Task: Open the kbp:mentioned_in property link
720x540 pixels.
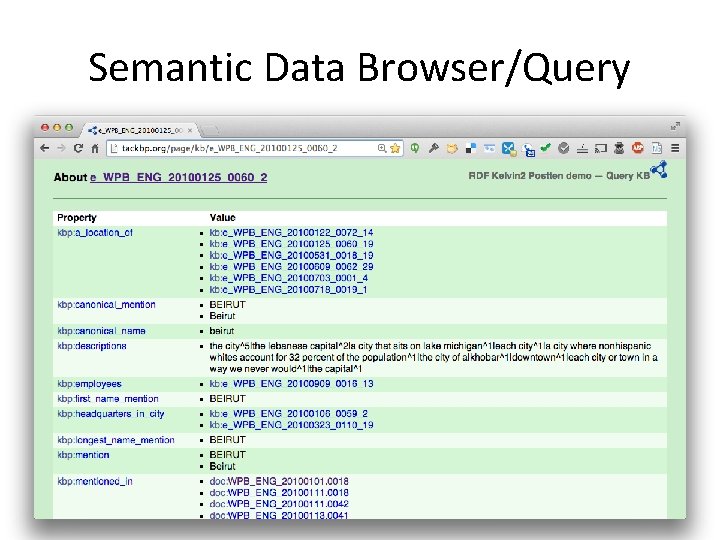Action: coord(95,482)
